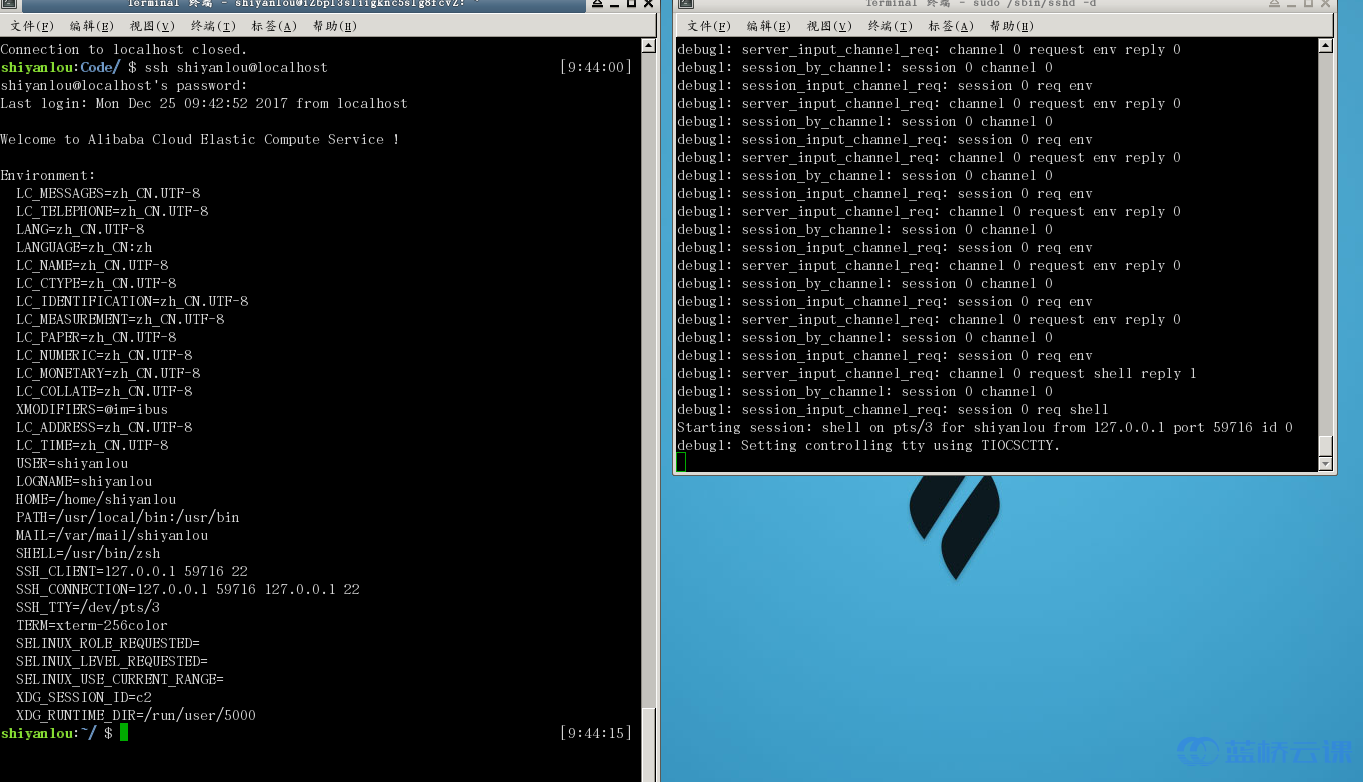Viewport: 1363px width, 782px height.
Task: Click the USER=shiyanlou line
Action: coord(72,463)
